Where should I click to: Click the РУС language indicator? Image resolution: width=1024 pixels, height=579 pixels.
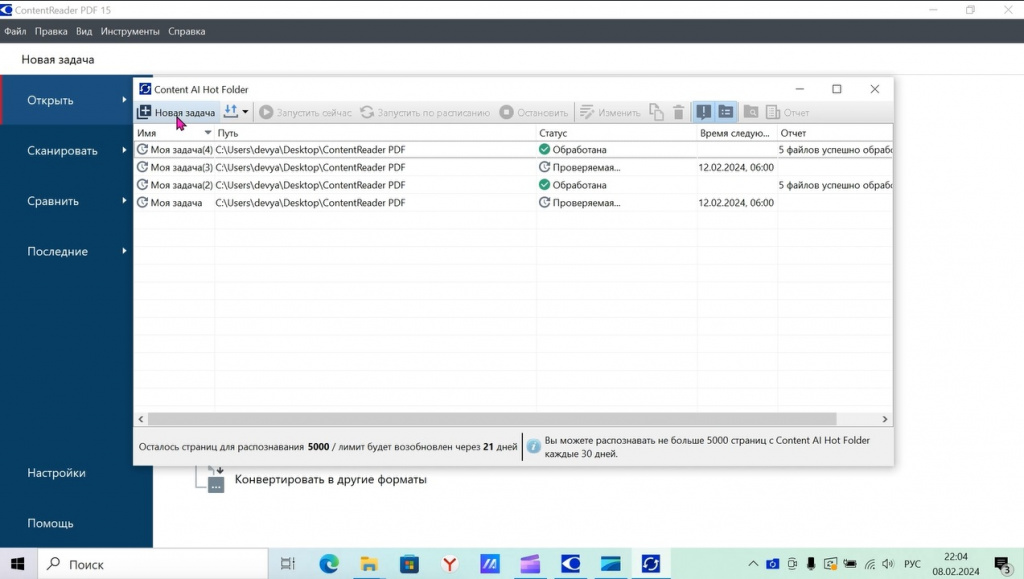point(912,564)
